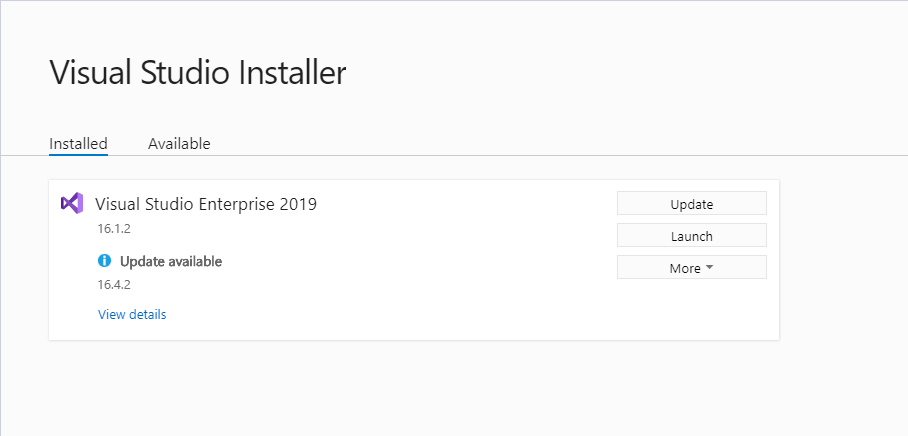
Task: Select the Visual Studio Enterprise 2019 product name
Action: [206, 204]
